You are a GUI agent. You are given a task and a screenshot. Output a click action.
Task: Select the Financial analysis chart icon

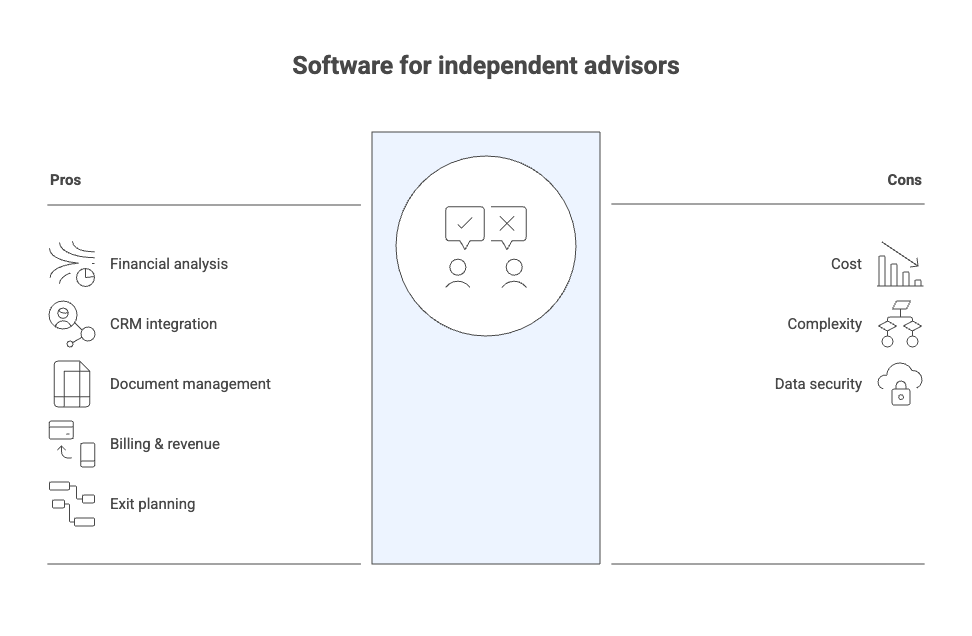pyautogui.click(x=71, y=264)
